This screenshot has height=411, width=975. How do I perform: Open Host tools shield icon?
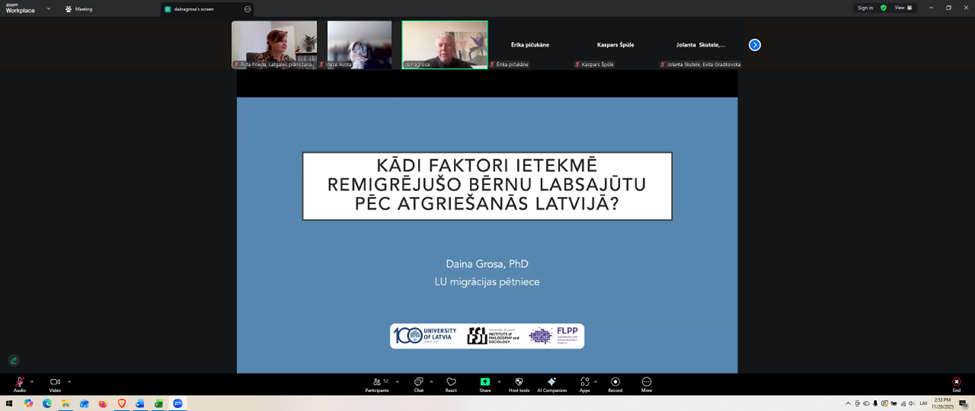(x=518, y=383)
